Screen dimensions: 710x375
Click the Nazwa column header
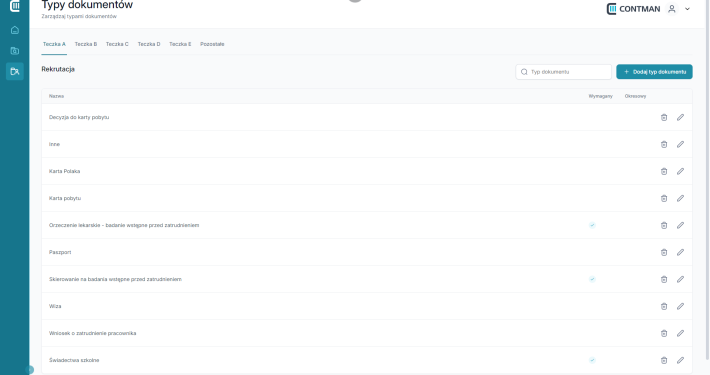point(56,96)
